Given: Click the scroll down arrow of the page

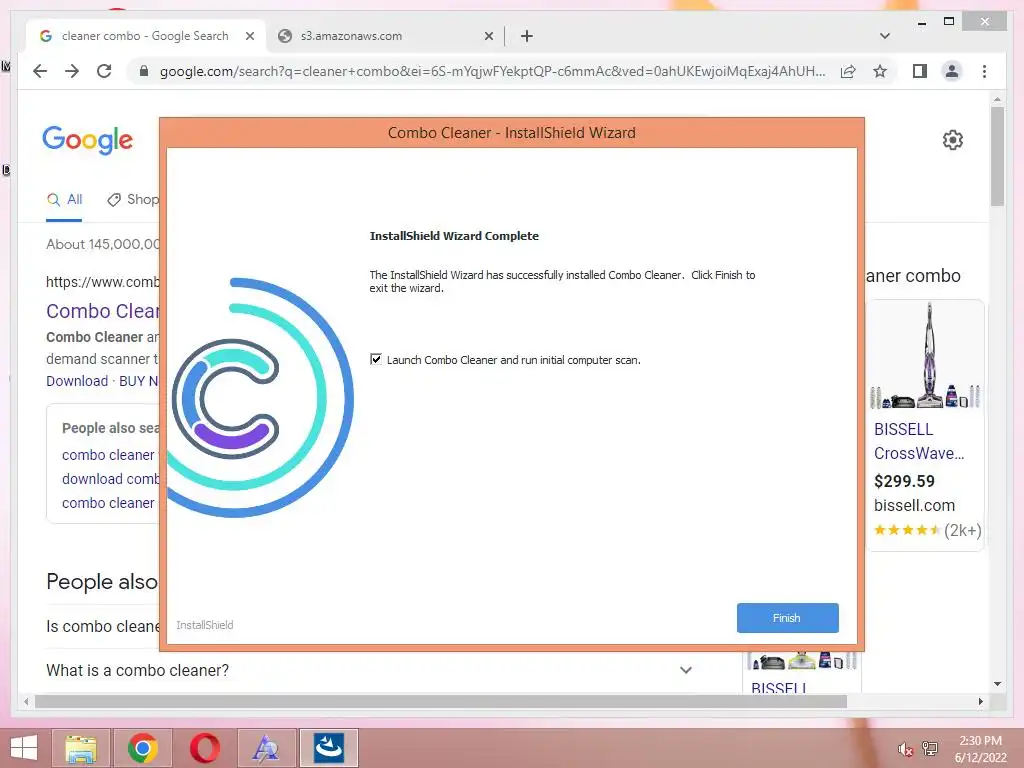Looking at the screenshot, I should click(x=997, y=684).
